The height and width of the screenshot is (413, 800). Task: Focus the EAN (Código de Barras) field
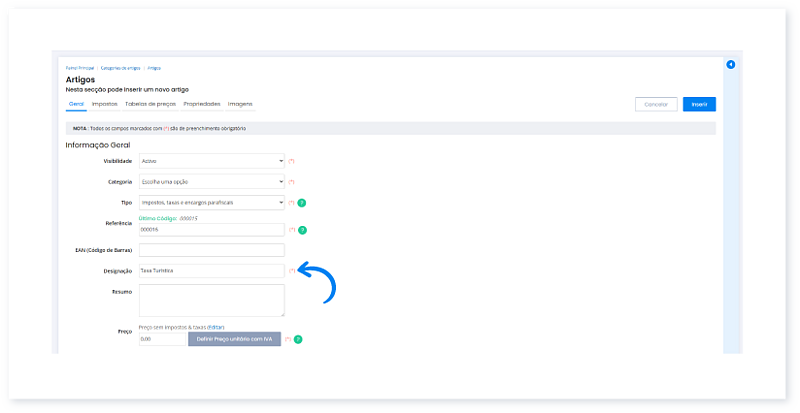(x=212, y=250)
